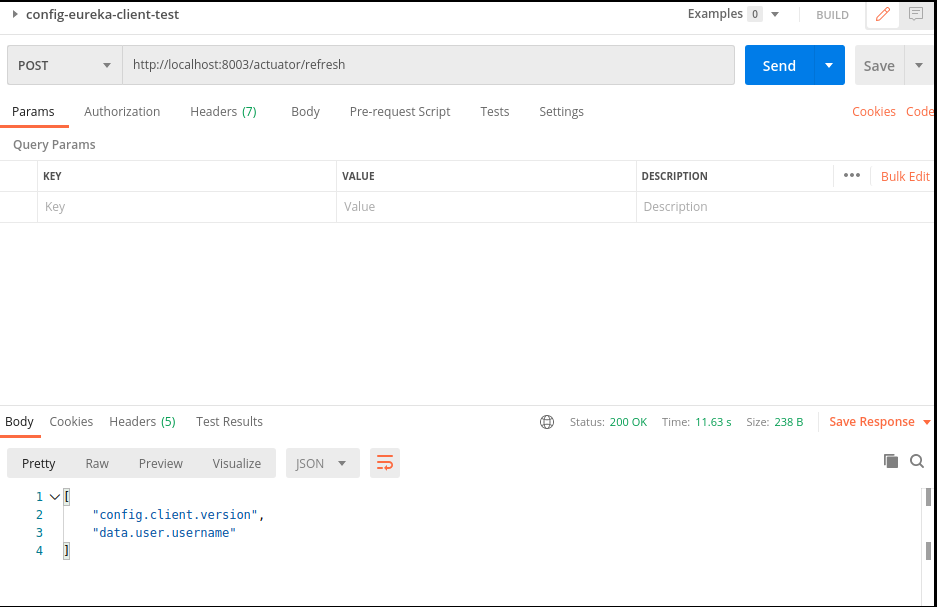Open the Send options dropdown arrow

[x=829, y=65]
